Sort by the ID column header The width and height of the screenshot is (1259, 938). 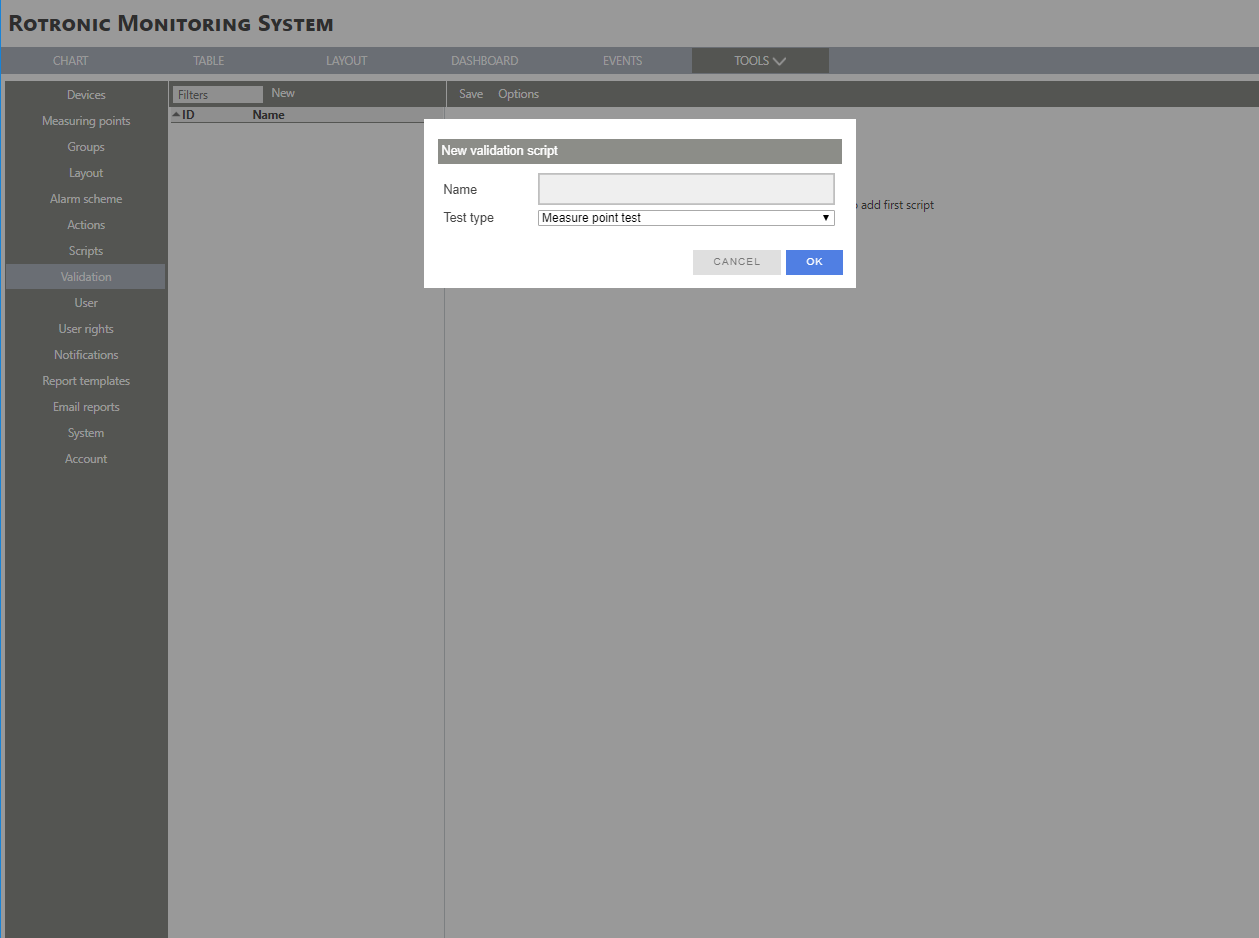tap(188, 115)
